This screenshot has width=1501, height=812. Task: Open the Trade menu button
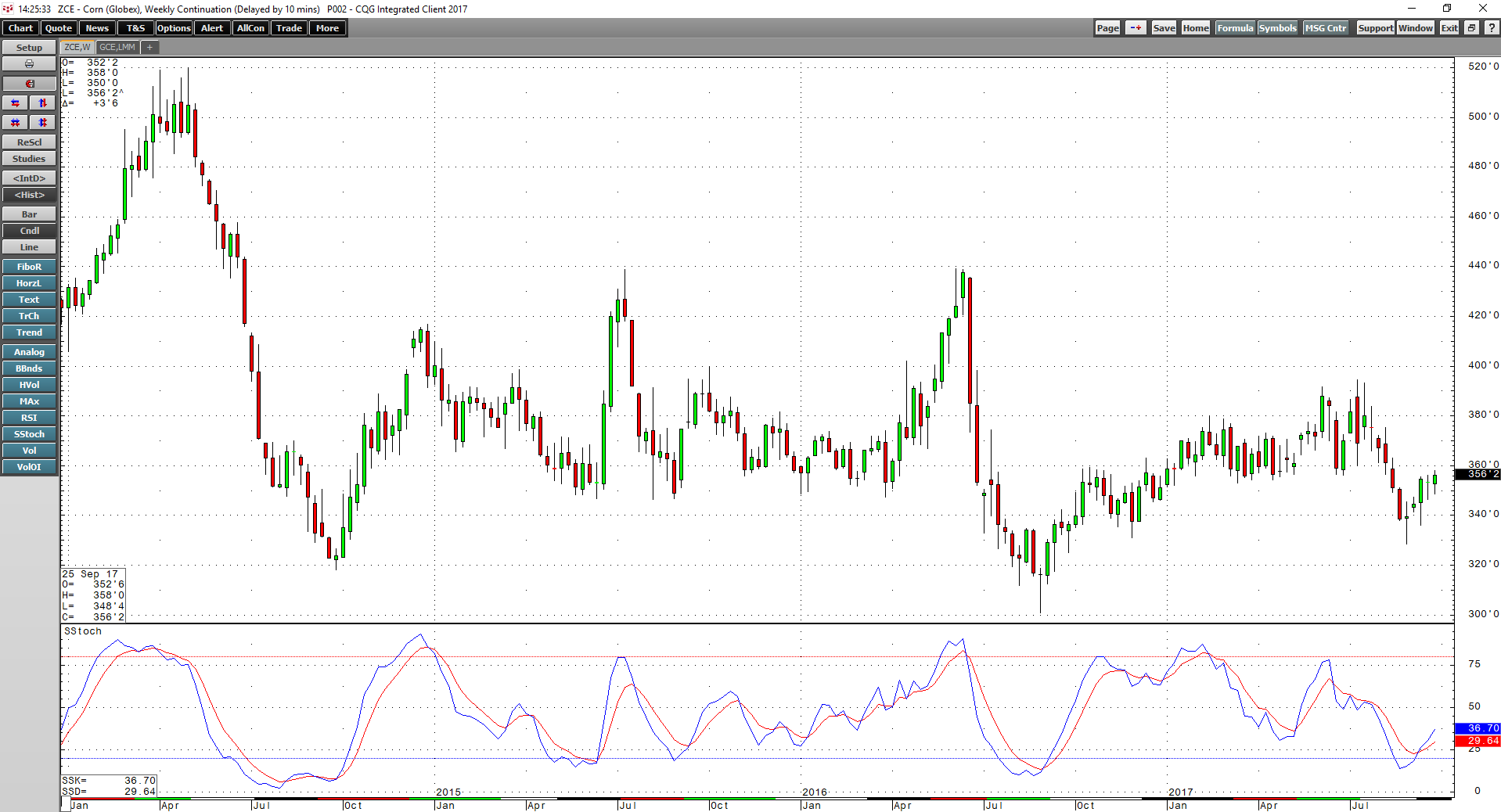[x=289, y=28]
